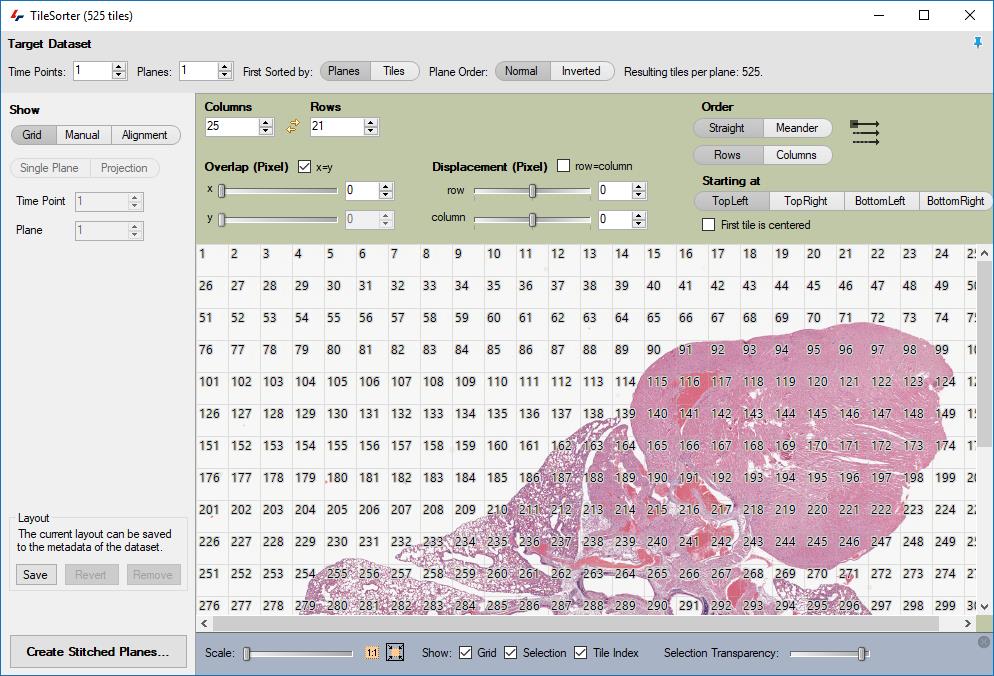Viewport: 994px width, 676px height.
Task: Click the Displacement column slider handle
Action: tap(532, 219)
